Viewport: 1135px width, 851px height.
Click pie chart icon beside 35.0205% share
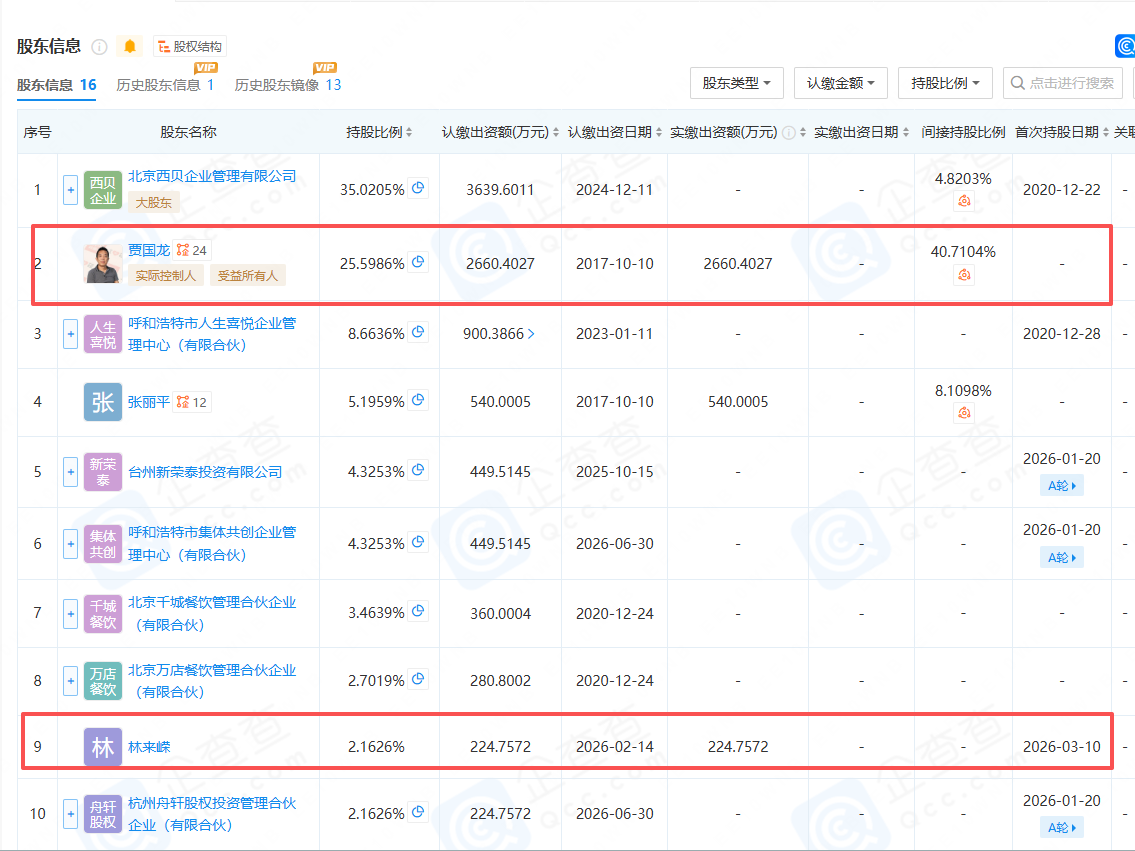click(x=419, y=188)
